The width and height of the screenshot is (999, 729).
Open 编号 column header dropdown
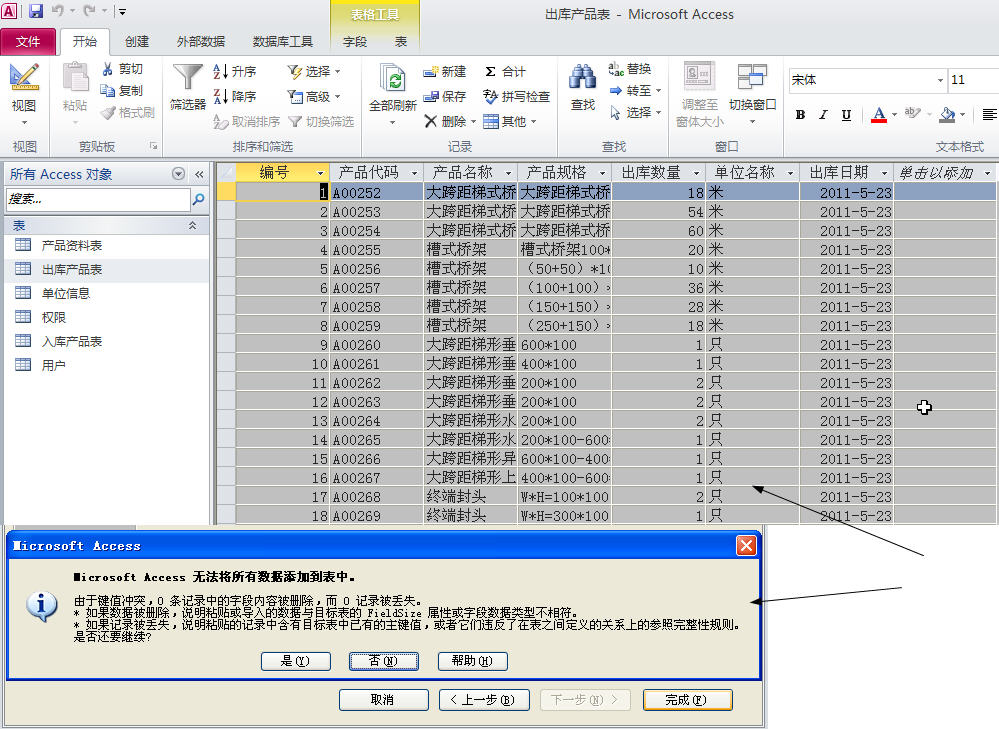click(x=320, y=173)
